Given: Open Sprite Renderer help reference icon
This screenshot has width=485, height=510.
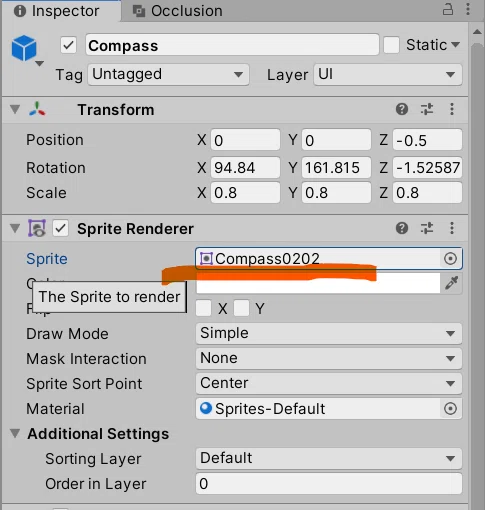Looking at the screenshot, I should pos(402,228).
